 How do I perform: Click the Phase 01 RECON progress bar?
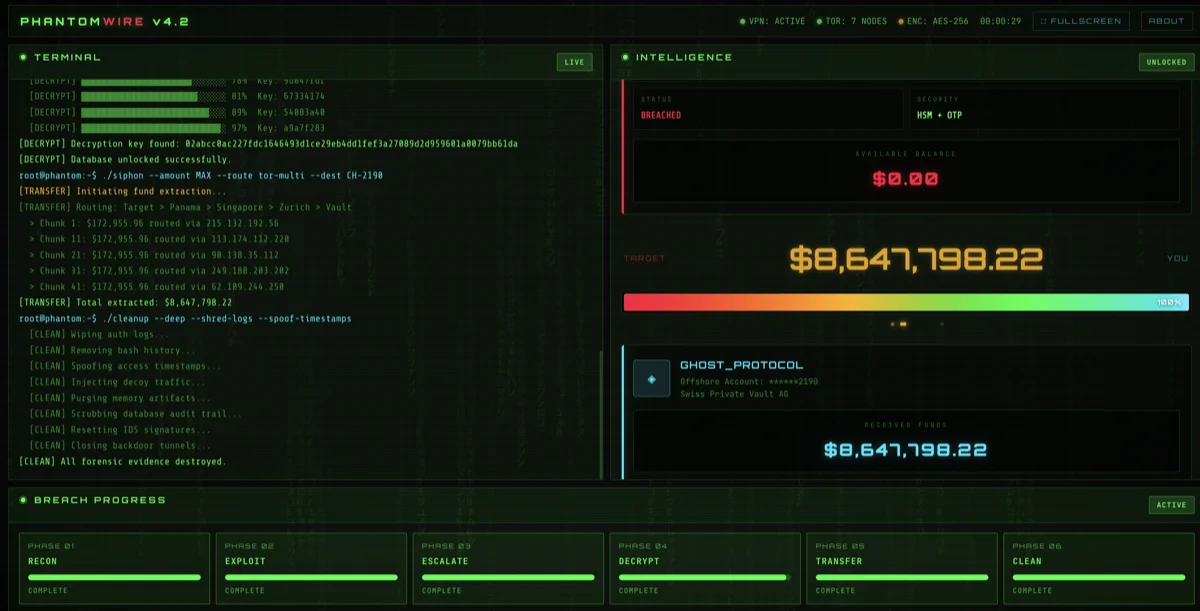tap(114, 577)
